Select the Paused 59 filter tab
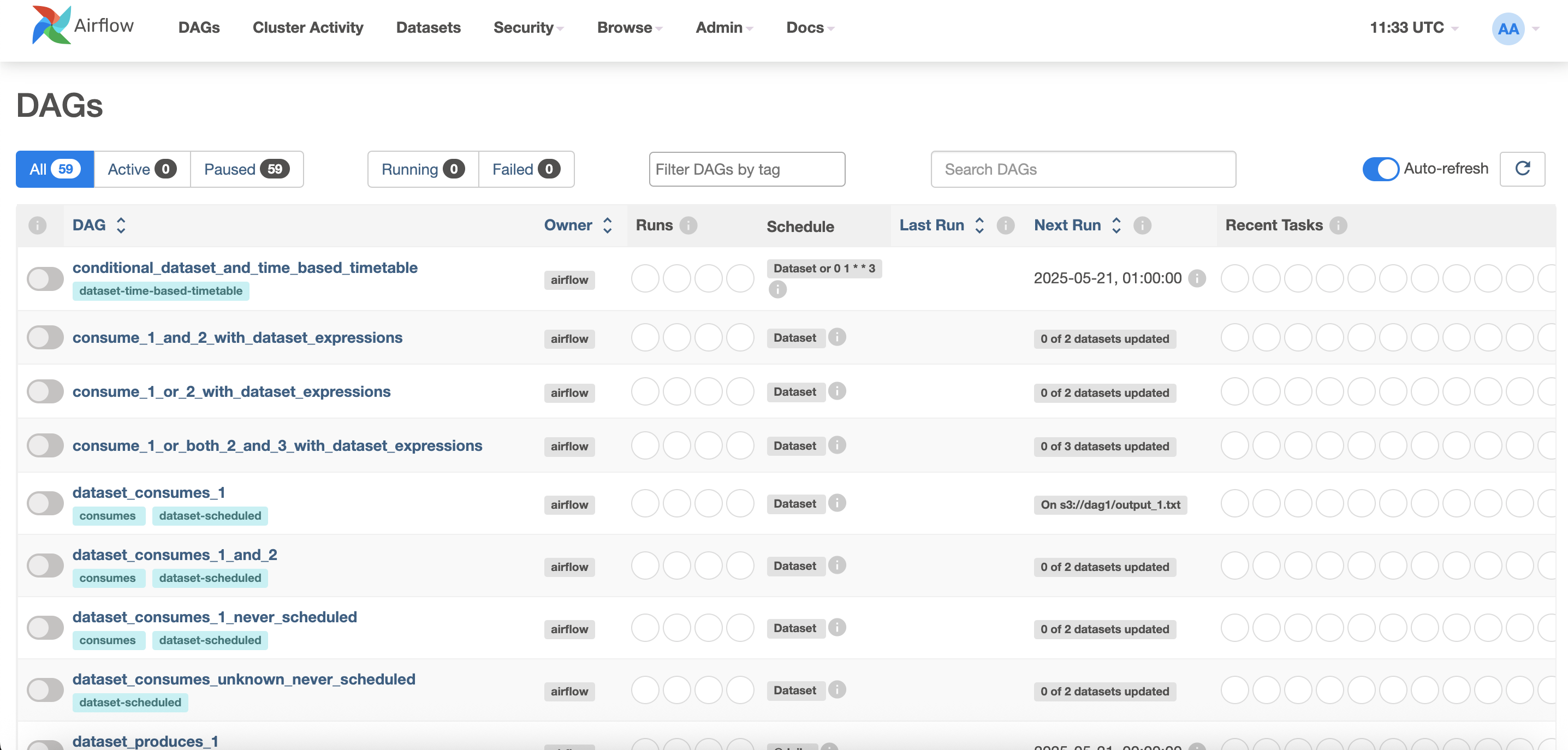1568x750 pixels. 246,169
